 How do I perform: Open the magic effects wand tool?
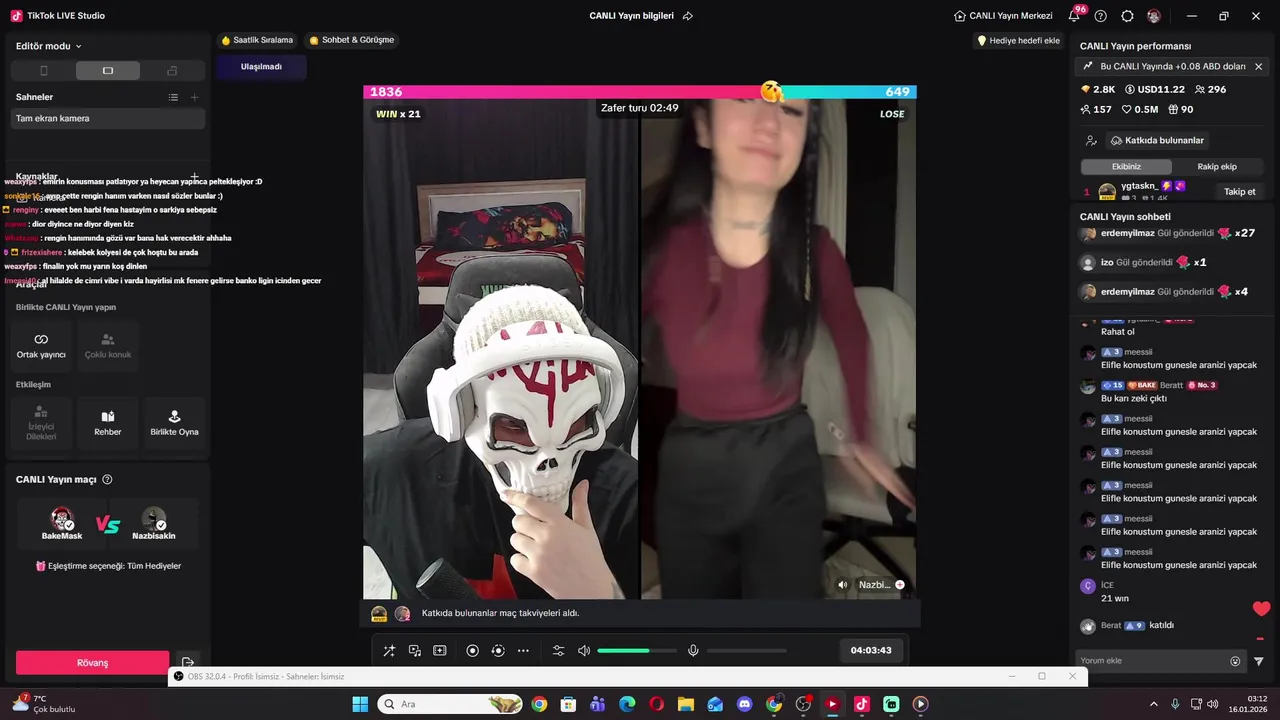coord(389,651)
